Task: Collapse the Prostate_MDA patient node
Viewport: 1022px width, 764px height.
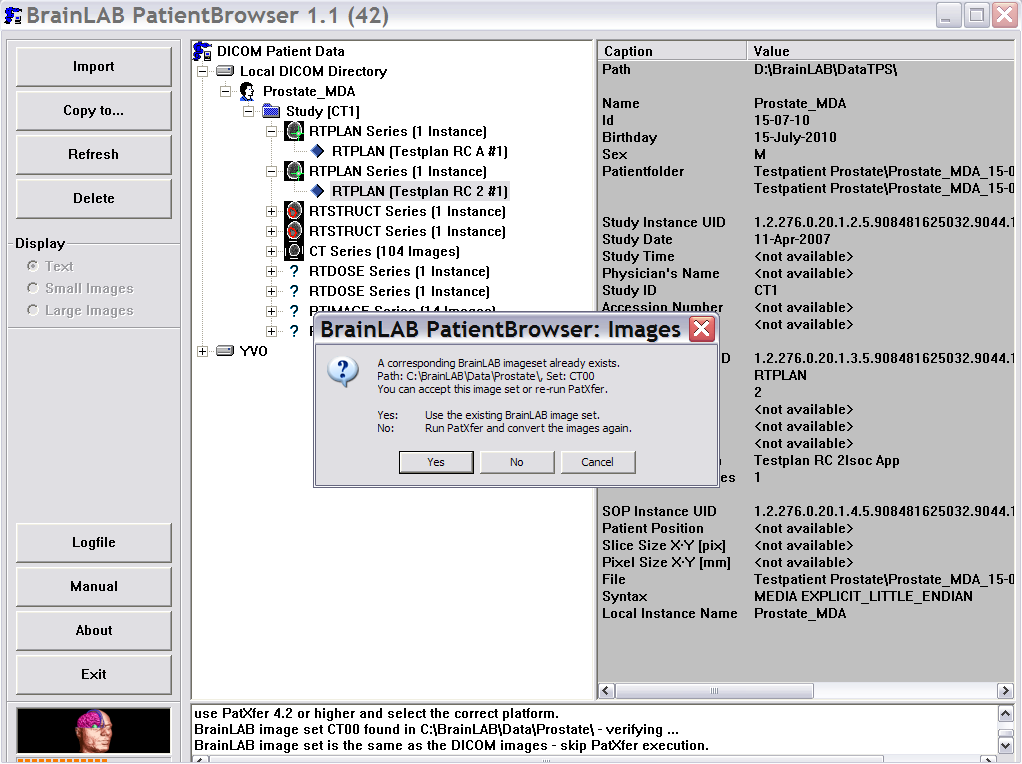Action: point(226,91)
